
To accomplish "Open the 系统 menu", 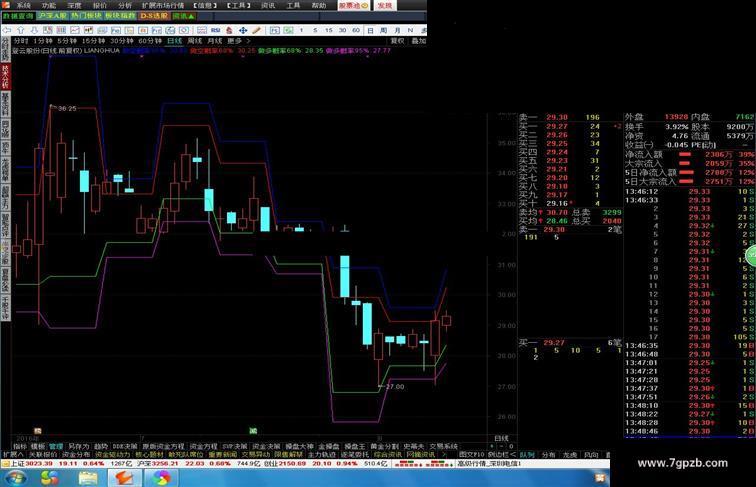I will click(x=23, y=5).
